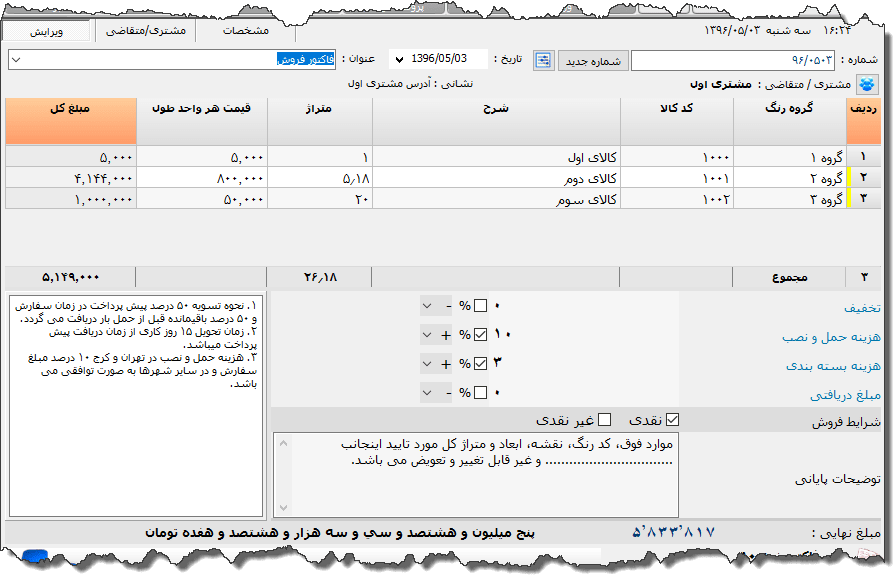Screen dimensions: 893x575
Task: Select the کالای اول description cell
Action: tap(496, 157)
